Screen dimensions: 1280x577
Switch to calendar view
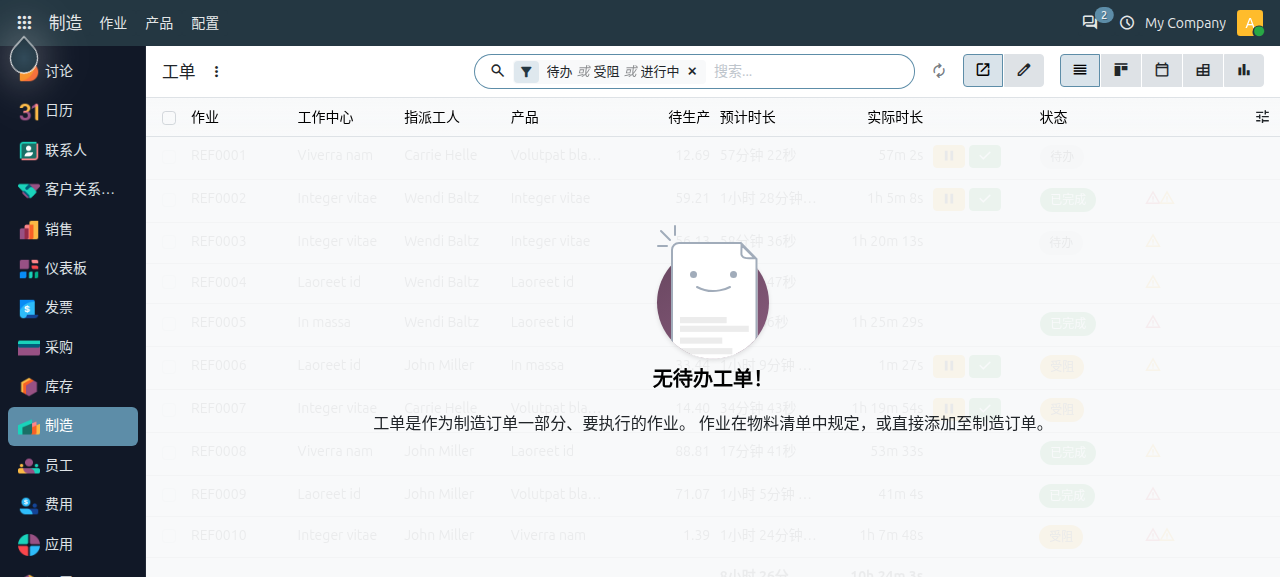pyautogui.click(x=1162, y=70)
